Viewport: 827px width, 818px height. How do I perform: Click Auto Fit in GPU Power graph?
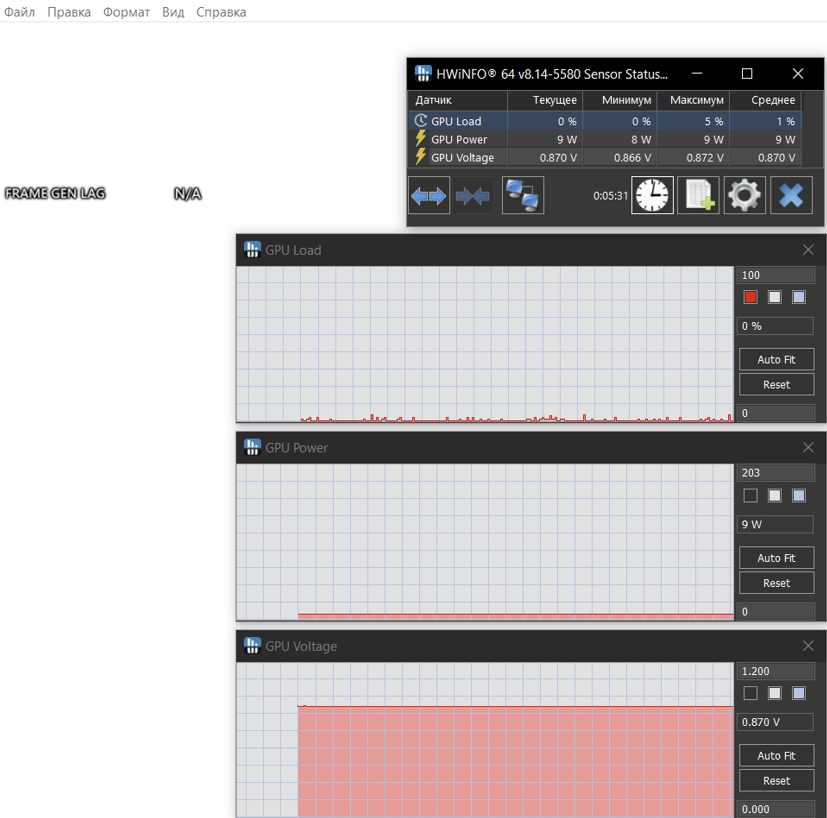tap(776, 558)
